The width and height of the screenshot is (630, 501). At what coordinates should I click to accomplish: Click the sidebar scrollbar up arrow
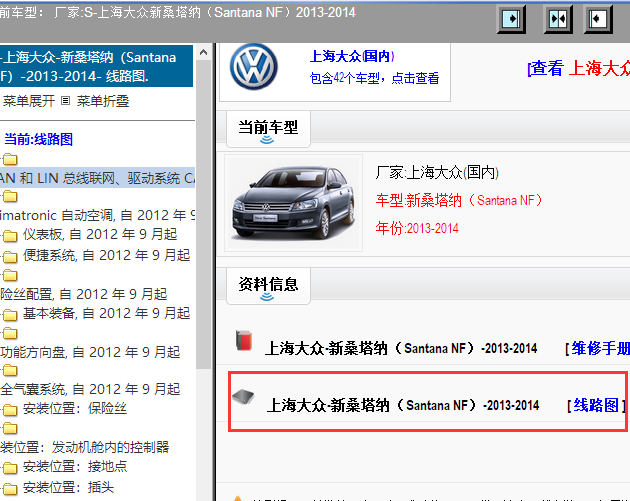click(203, 52)
